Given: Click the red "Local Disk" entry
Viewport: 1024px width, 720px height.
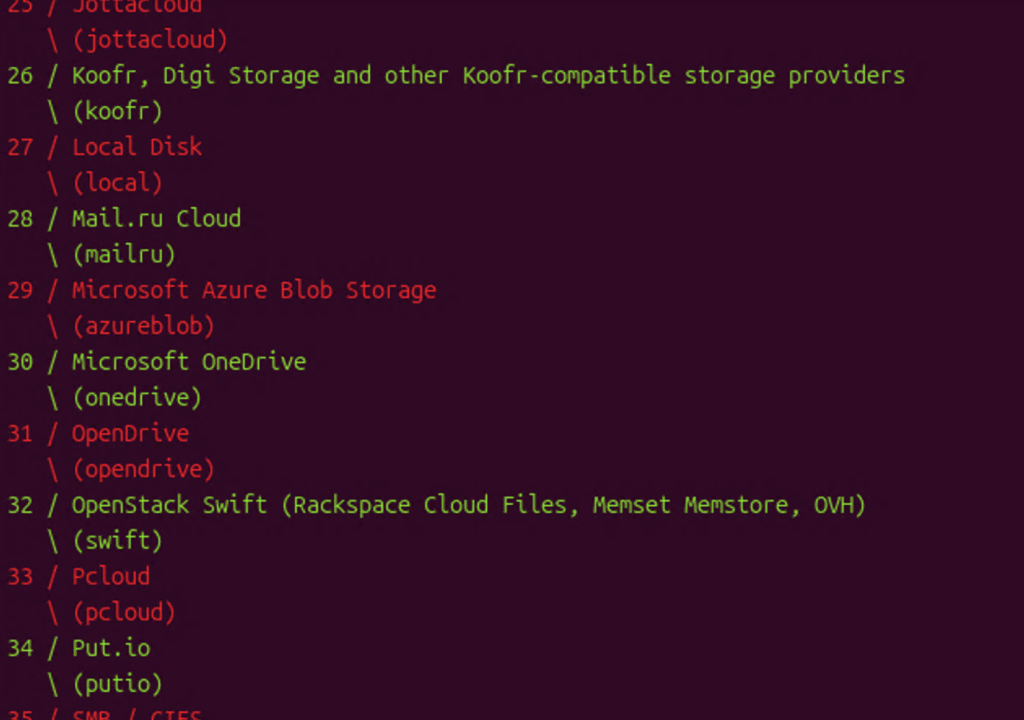Looking at the screenshot, I should click(137, 147).
